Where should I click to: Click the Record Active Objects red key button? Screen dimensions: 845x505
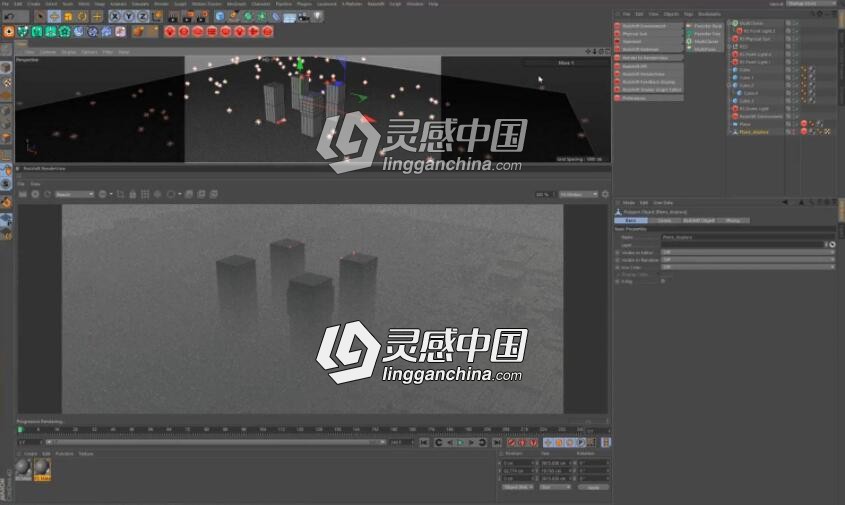tap(511, 442)
